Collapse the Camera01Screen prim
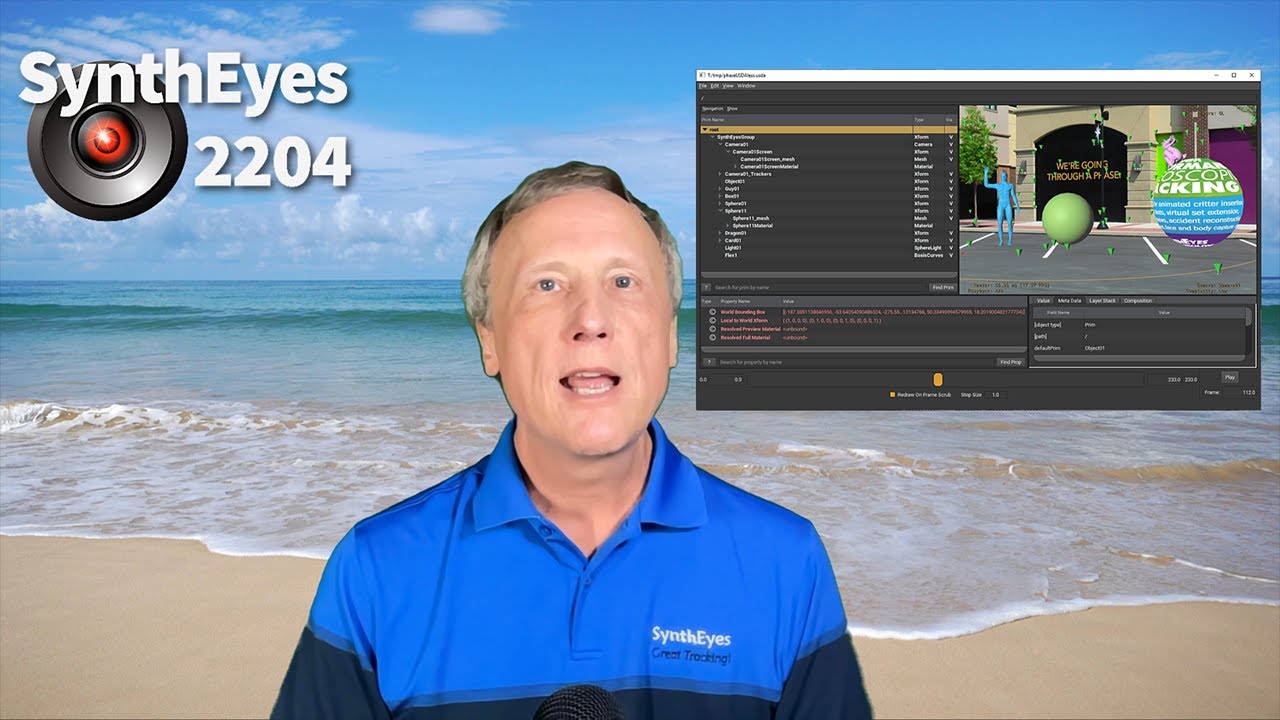1280x720 pixels. pyautogui.click(x=728, y=152)
